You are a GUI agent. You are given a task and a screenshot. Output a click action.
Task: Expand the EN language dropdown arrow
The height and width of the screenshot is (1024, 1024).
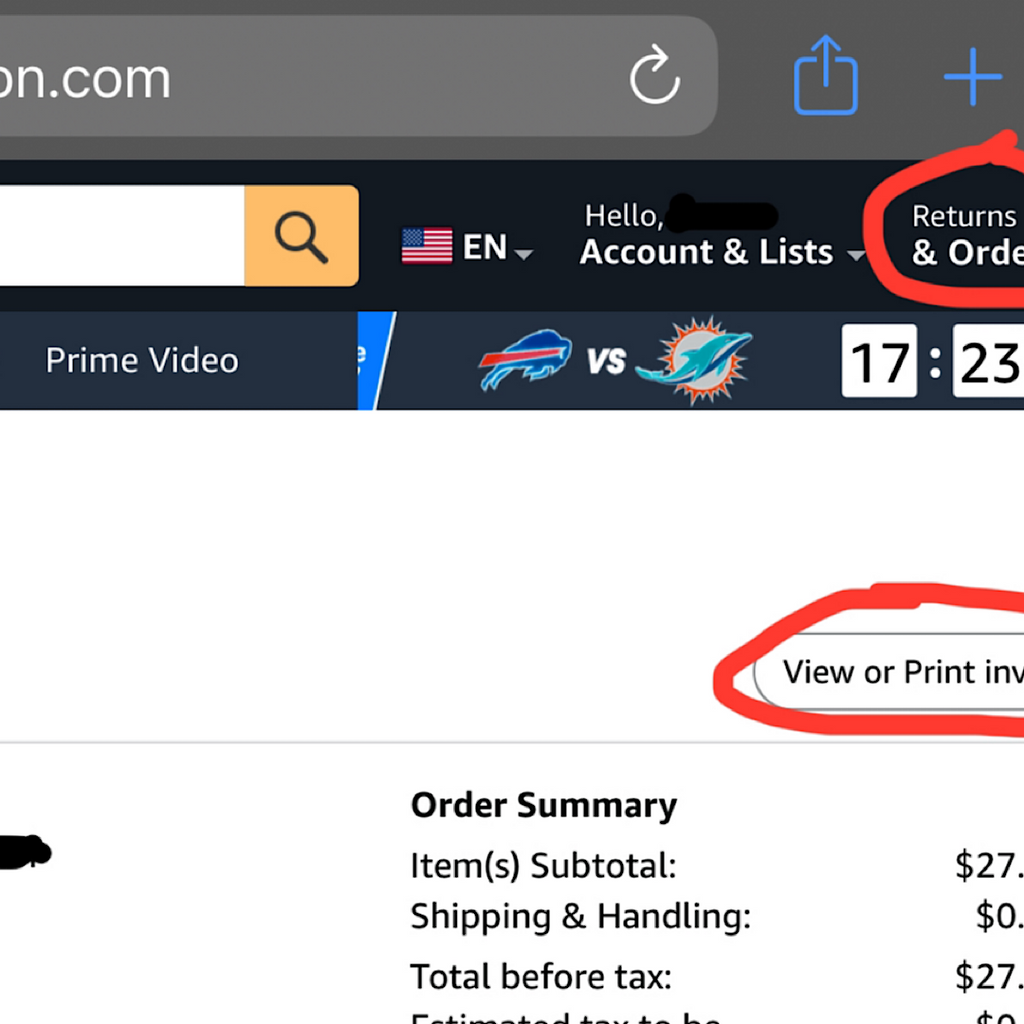coord(524,253)
